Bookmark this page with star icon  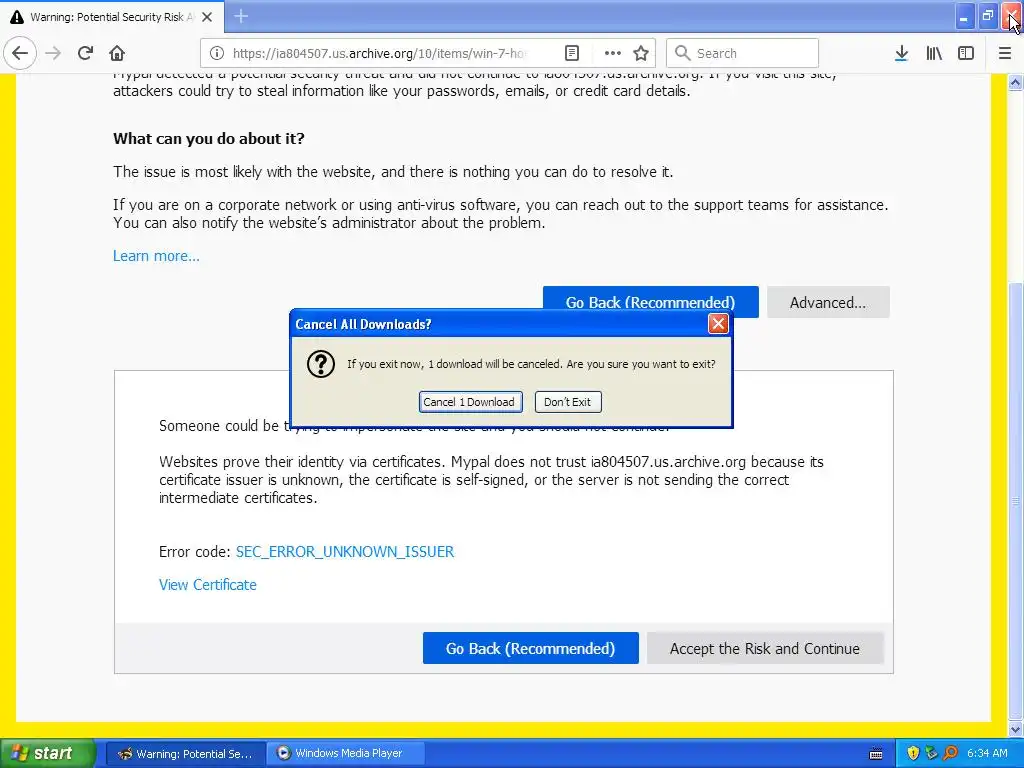641,53
